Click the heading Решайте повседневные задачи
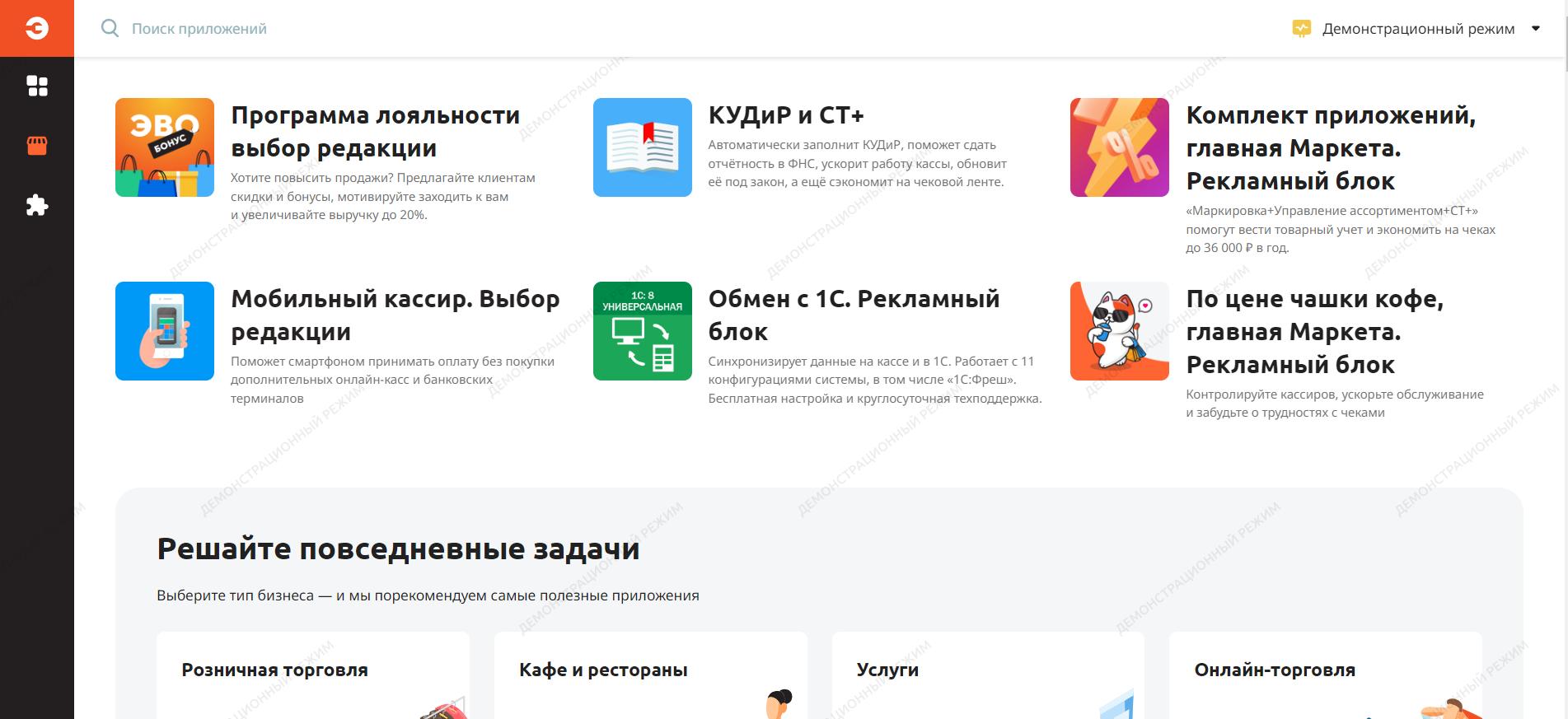 [398, 549]
